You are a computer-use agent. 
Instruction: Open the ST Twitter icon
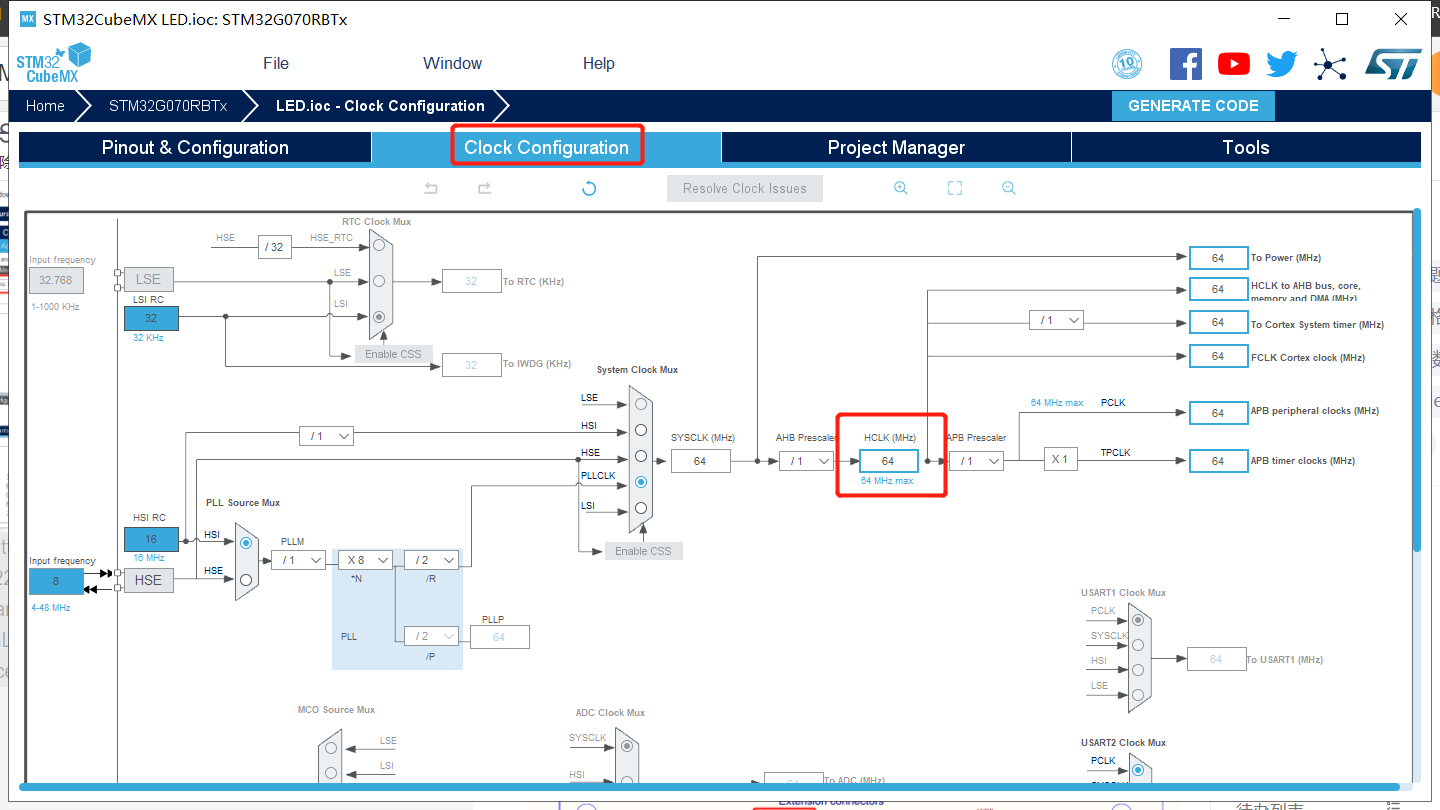point(1281,64)
